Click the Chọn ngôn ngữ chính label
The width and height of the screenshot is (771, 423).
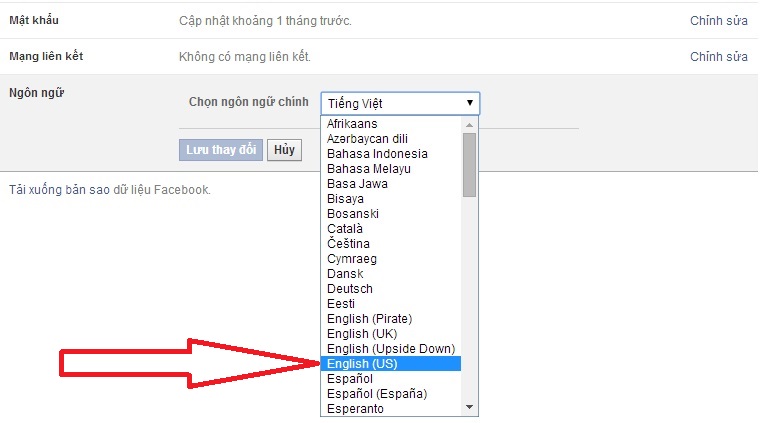(x=249, y=102)
